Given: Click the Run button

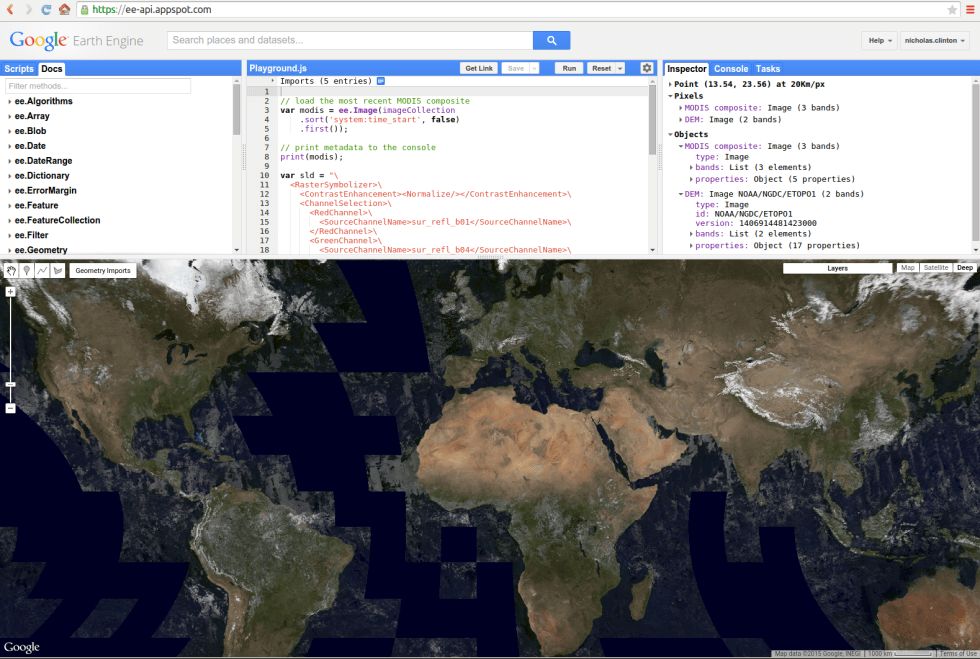Looking at the screenshot, I should 568,68.
